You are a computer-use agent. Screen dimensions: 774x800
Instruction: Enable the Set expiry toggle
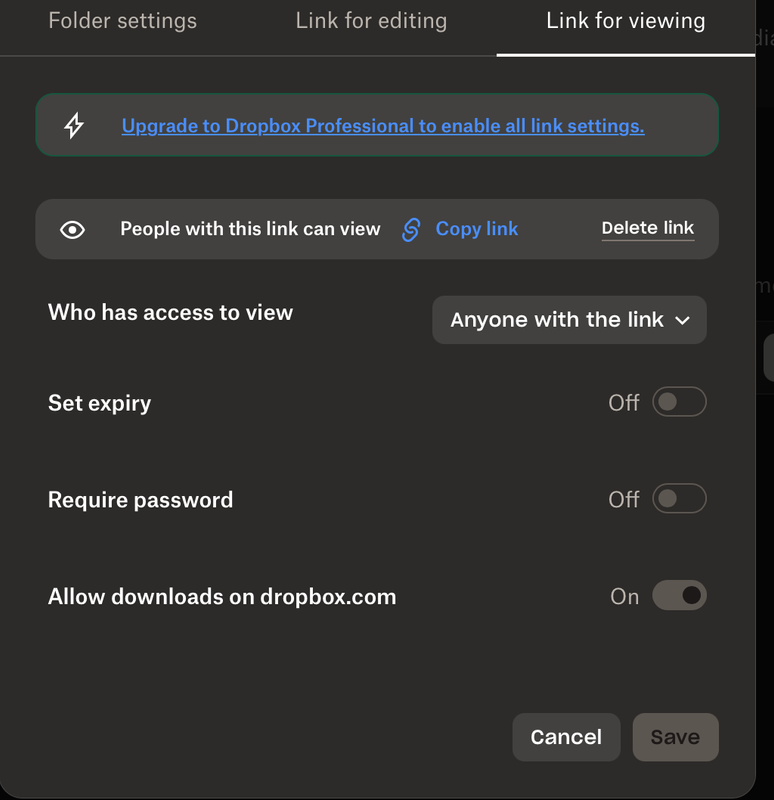pos(679,402)
